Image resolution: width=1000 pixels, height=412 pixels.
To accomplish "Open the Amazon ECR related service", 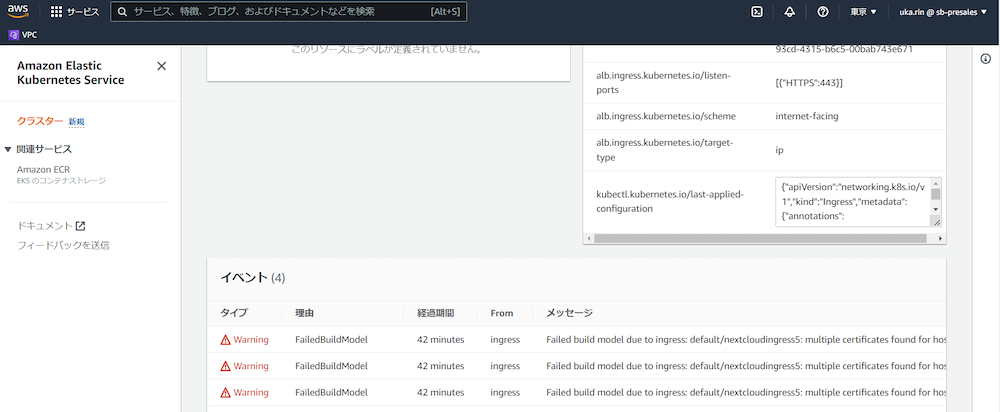I will point(43,169).
